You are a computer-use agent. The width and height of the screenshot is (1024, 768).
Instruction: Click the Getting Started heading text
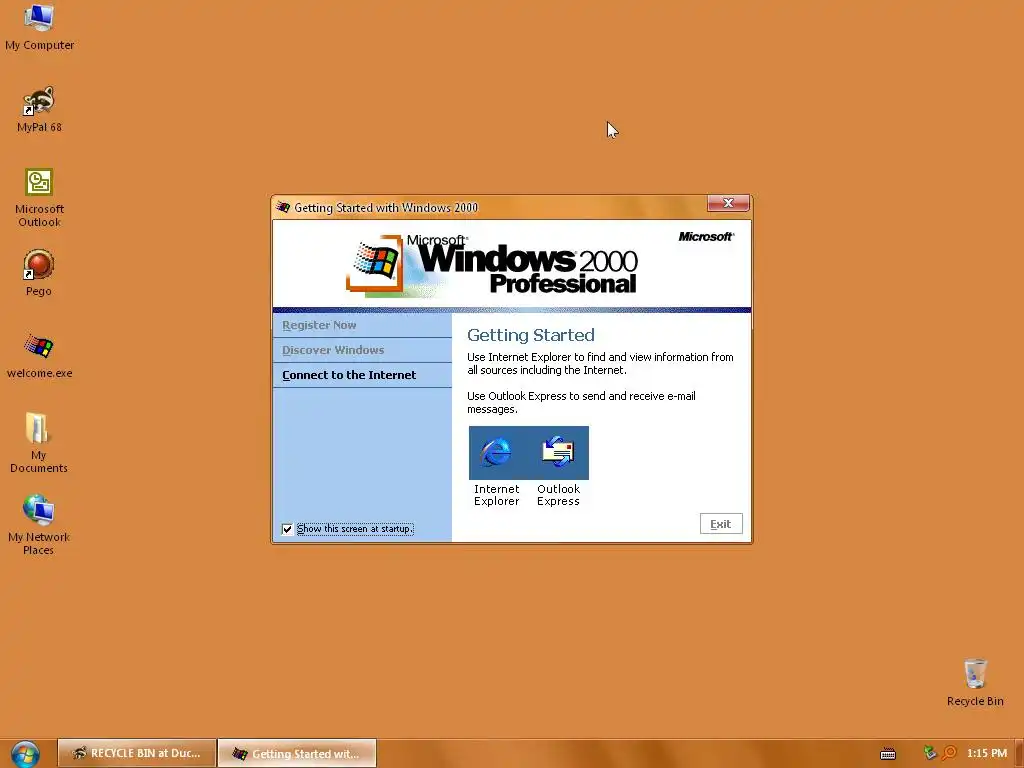pyautogui.click(x=530, y=335)
